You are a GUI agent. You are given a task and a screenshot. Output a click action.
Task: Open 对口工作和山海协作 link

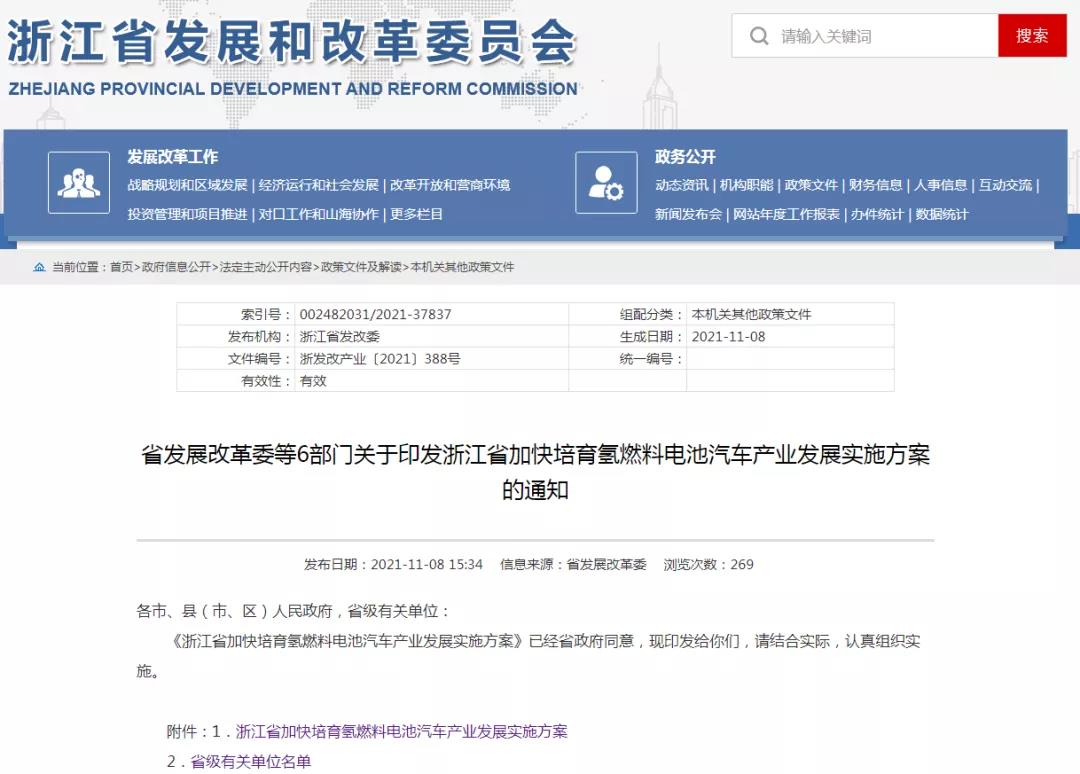coord(319,214)
